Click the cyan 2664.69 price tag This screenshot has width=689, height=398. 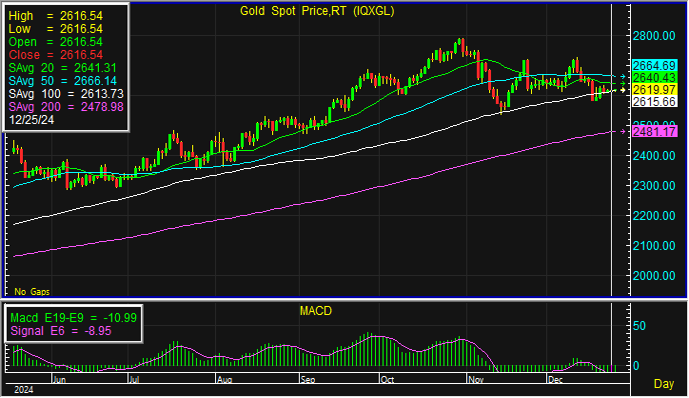(x=654, y=66)
